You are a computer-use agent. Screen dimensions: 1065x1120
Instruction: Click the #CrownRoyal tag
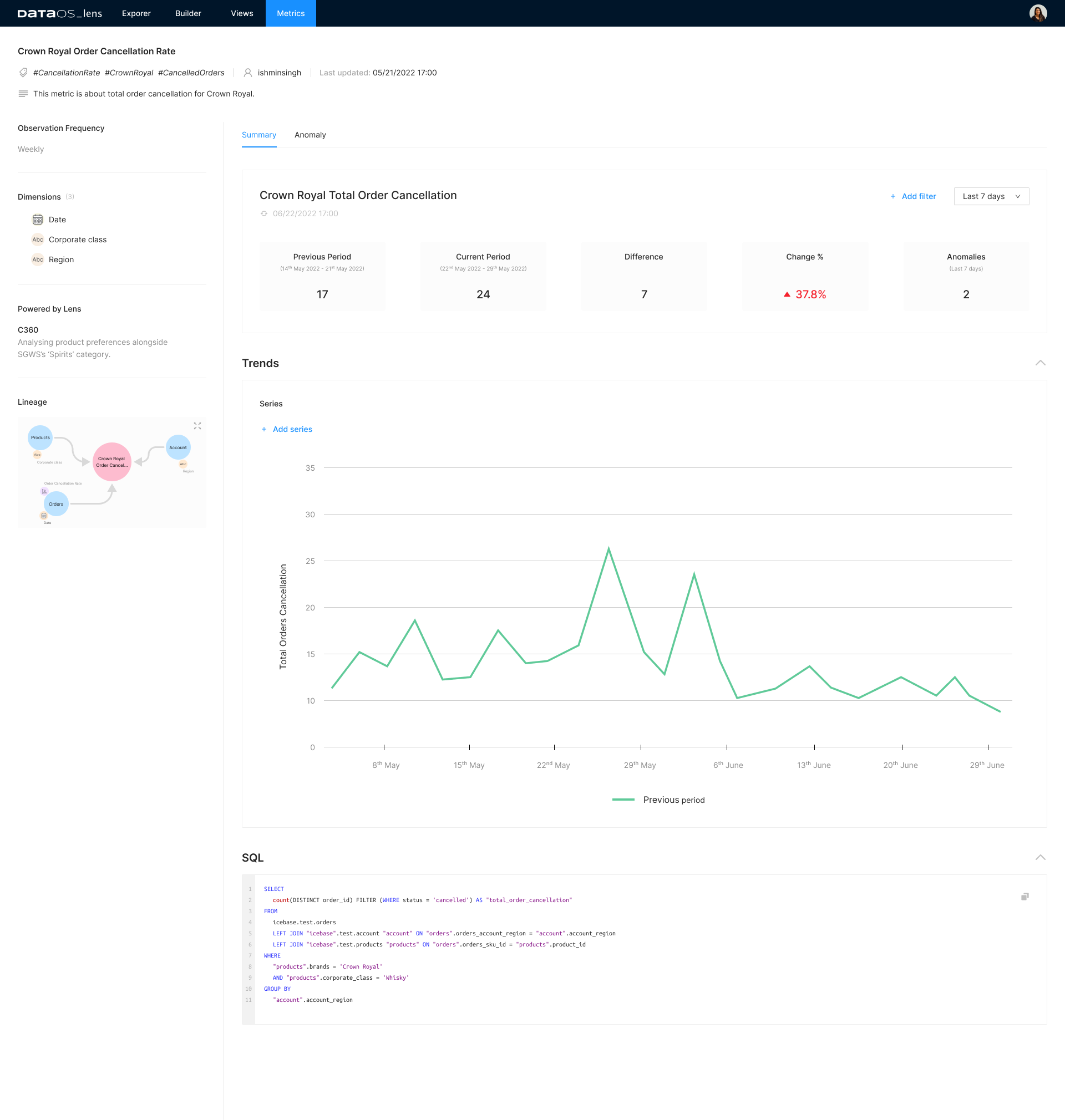[x=129, y=73]
